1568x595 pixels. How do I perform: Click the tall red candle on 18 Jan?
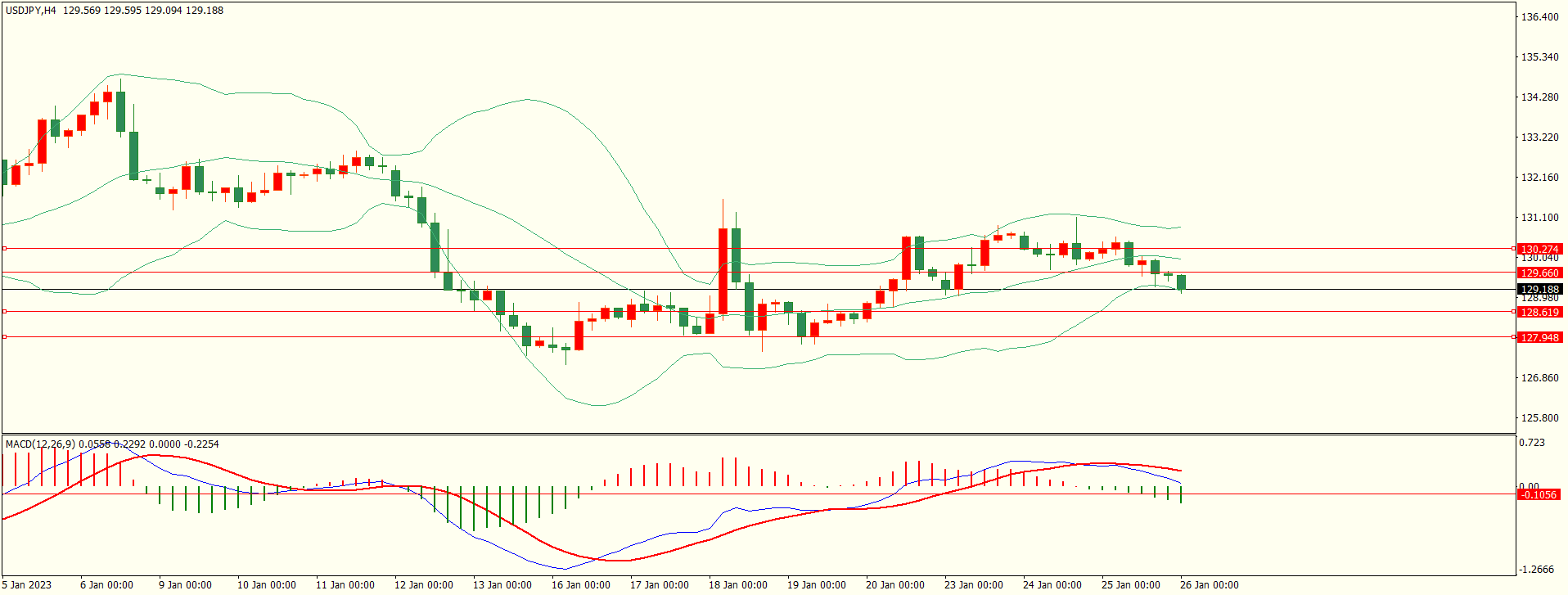(723, 271)
